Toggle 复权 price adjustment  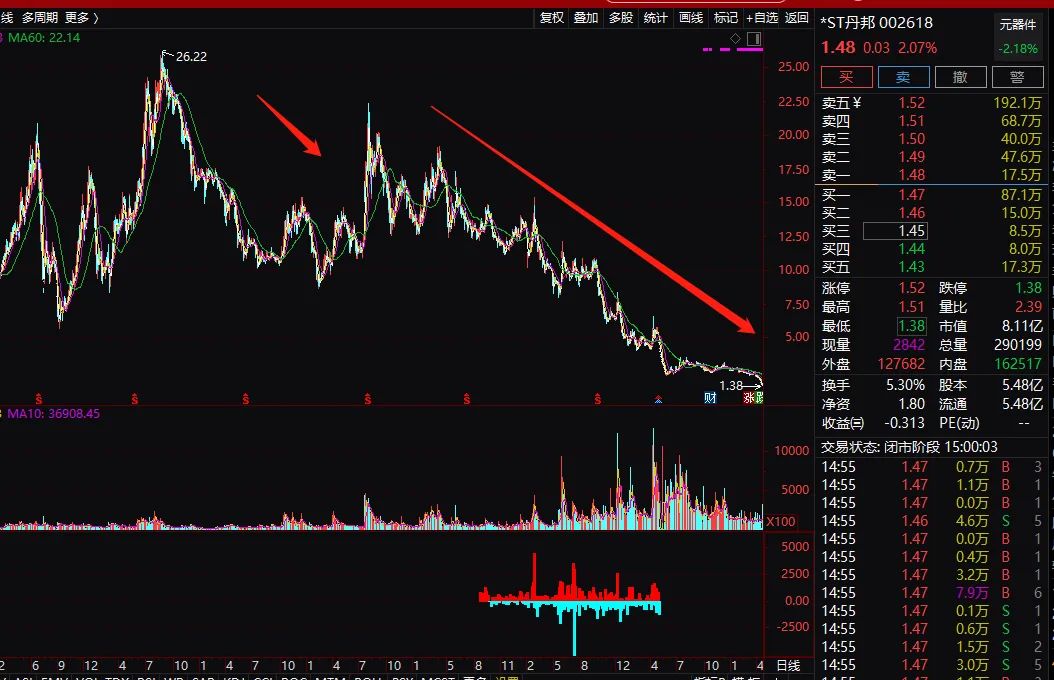coord(552,17)
